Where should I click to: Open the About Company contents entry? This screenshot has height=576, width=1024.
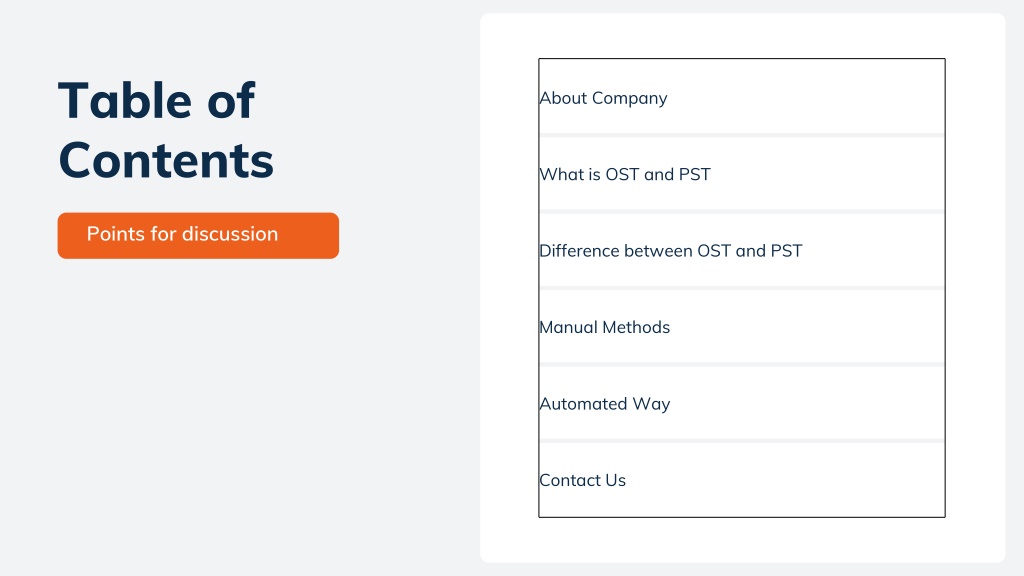tap(742, 97)
